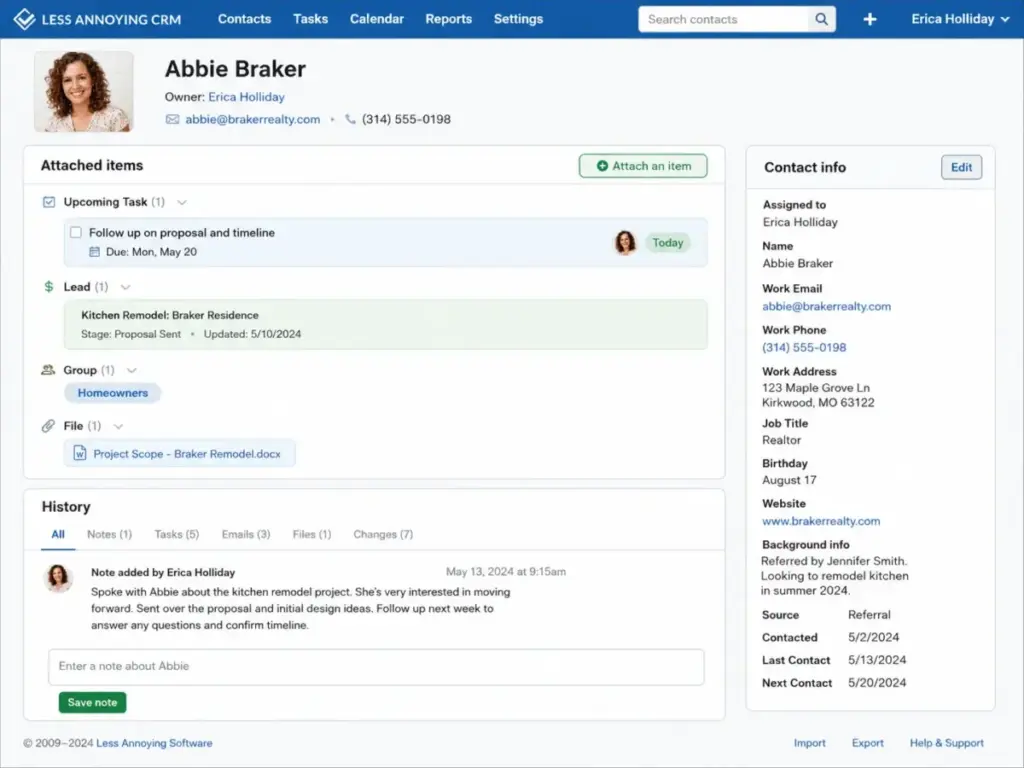Collapse the Lead section chevron
The width and height of the screenshot is (1024, 768).
click(125, 287)
